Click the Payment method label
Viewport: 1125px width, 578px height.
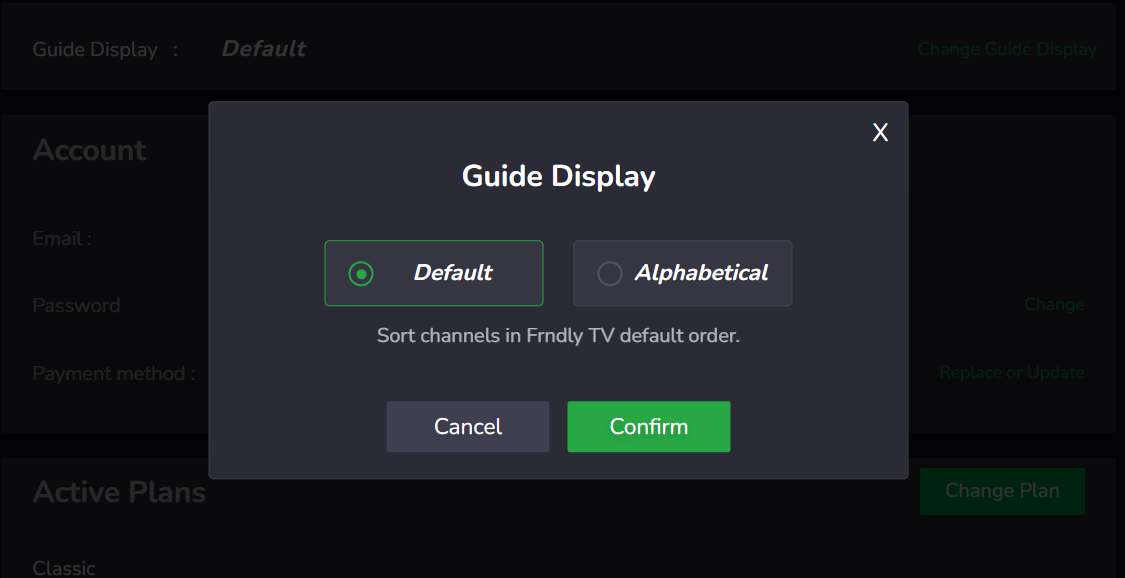click(113, 372)
